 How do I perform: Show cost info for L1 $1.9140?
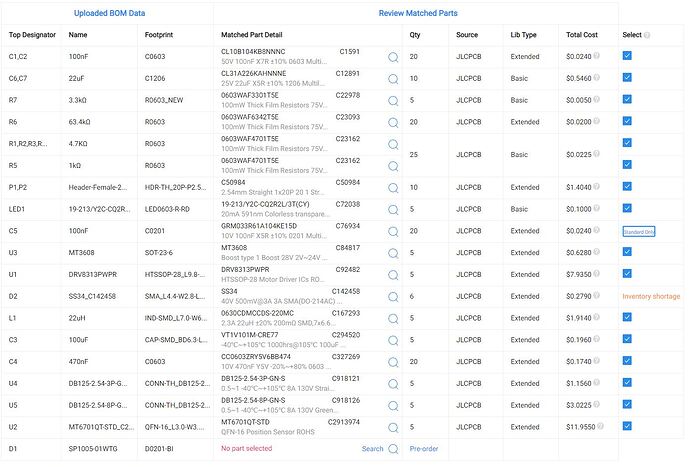596,317
